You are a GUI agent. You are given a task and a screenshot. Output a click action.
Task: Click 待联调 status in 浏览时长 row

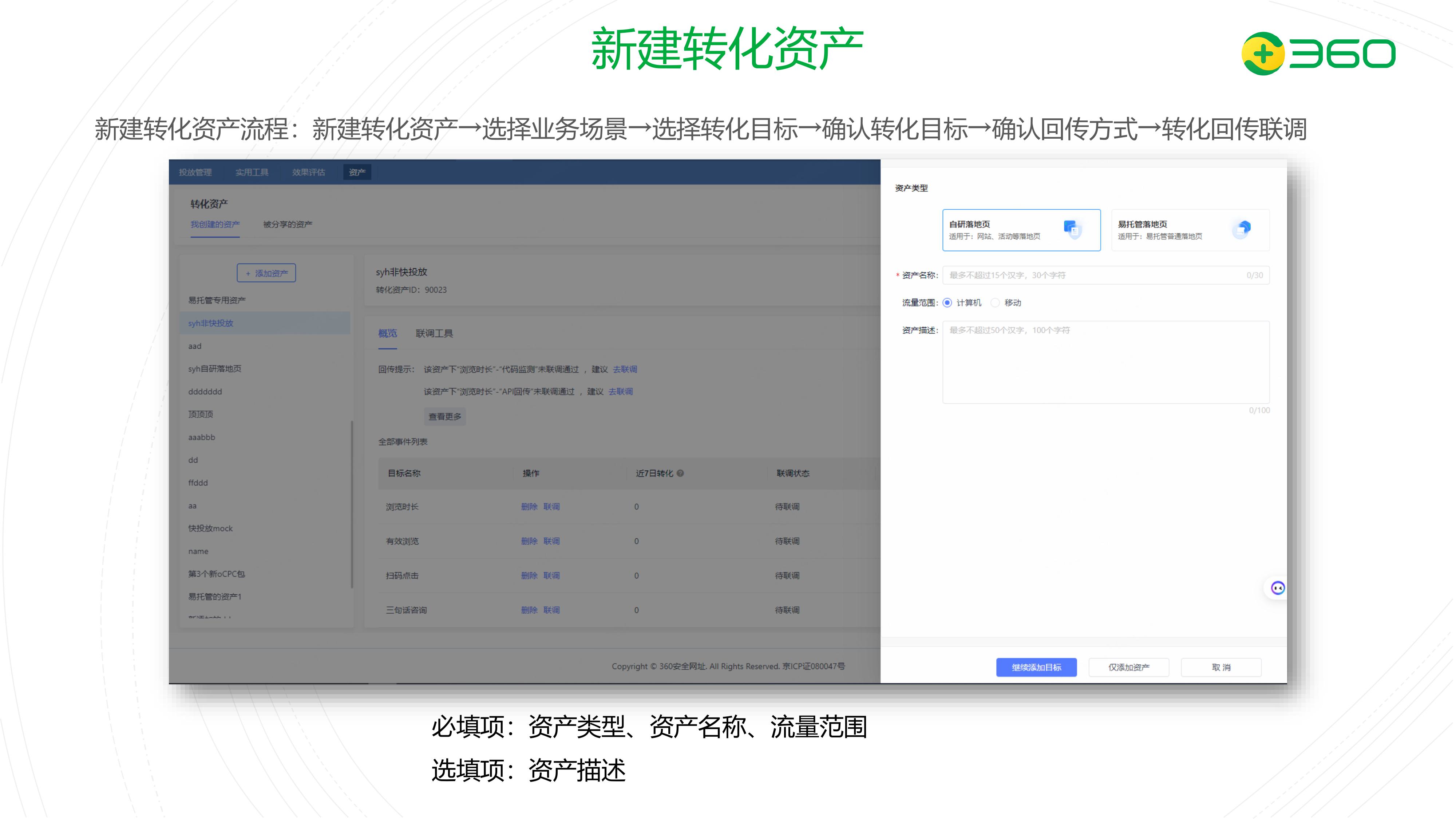(787, 507)
